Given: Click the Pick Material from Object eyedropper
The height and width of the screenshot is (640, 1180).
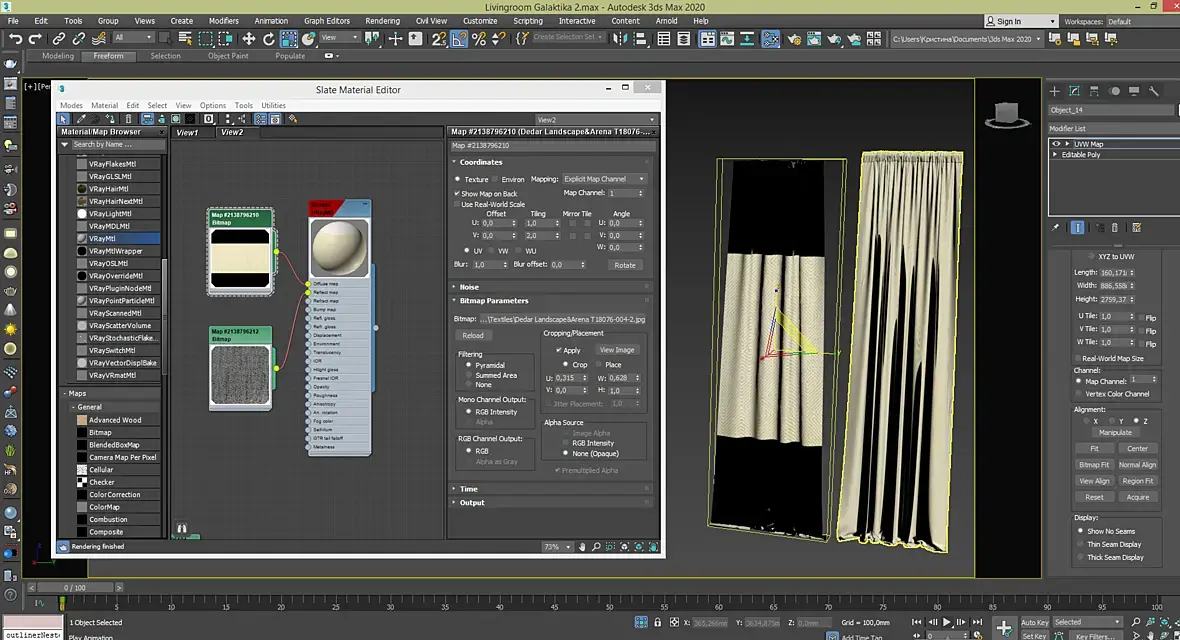Looking at the screenshot, I should click(x=82, y=119).
